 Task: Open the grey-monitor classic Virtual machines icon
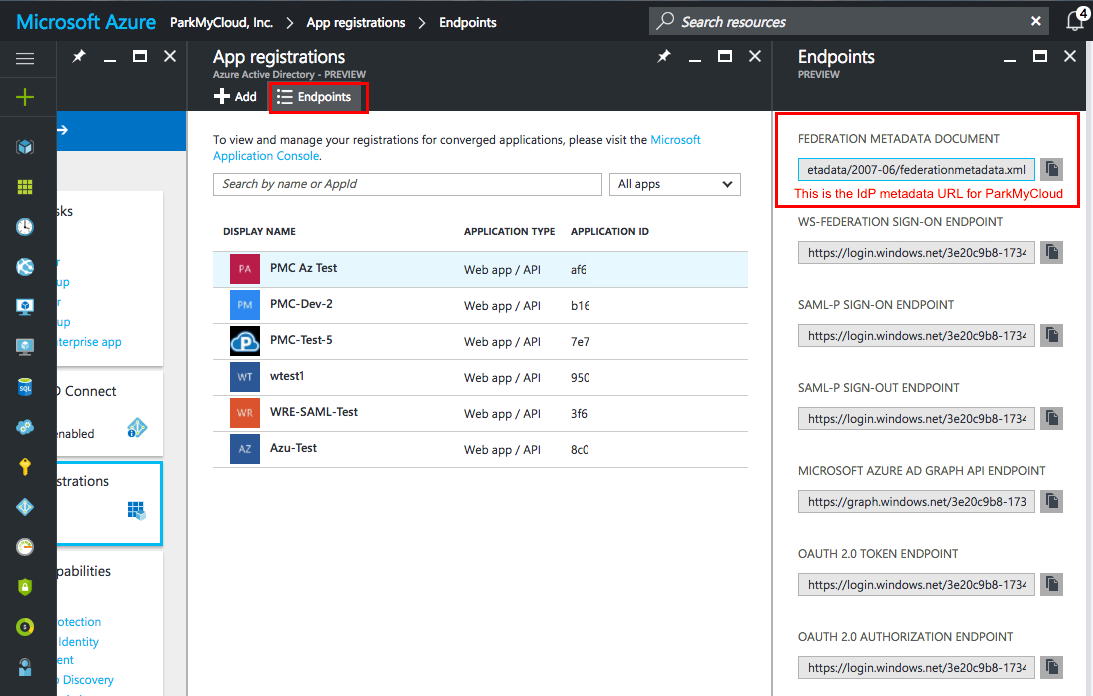click(x=25, y=347)
